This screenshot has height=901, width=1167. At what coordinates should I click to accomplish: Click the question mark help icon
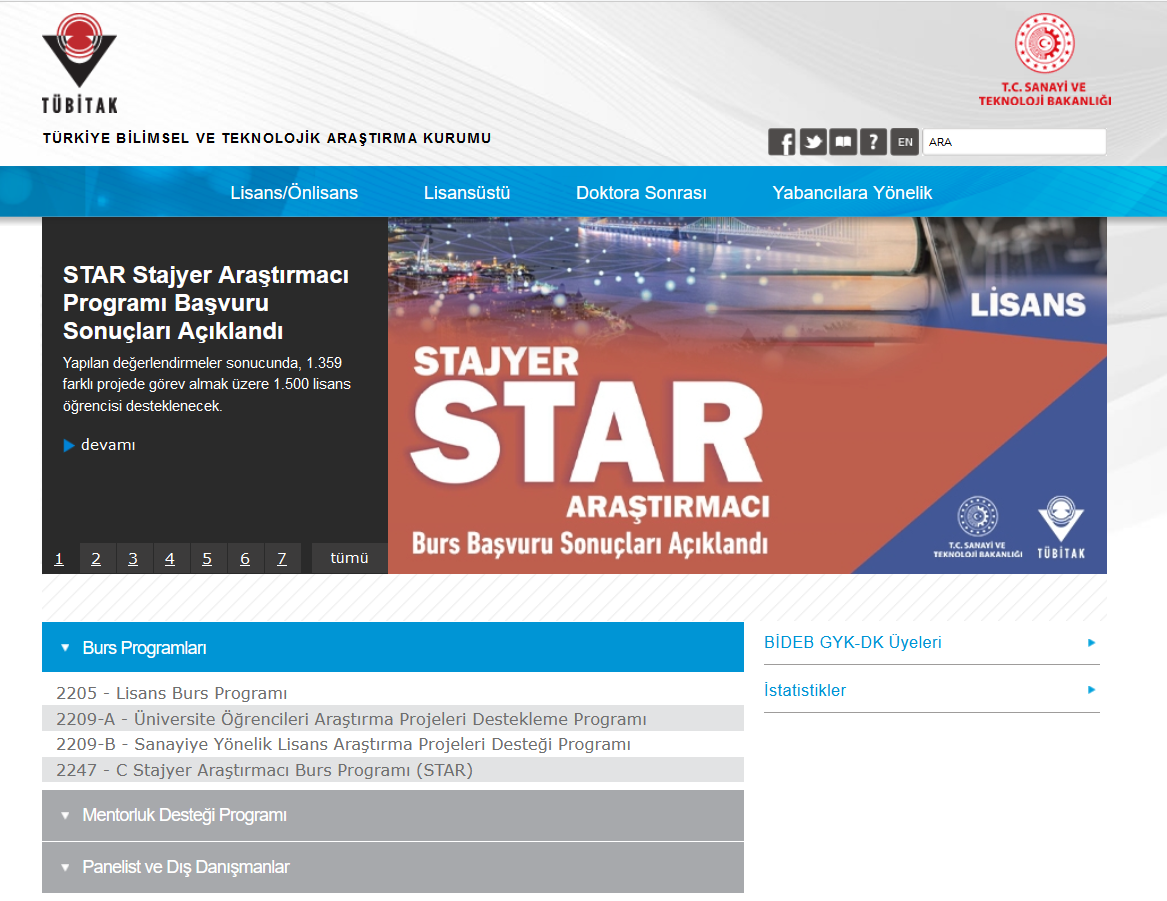click(874, 142)
